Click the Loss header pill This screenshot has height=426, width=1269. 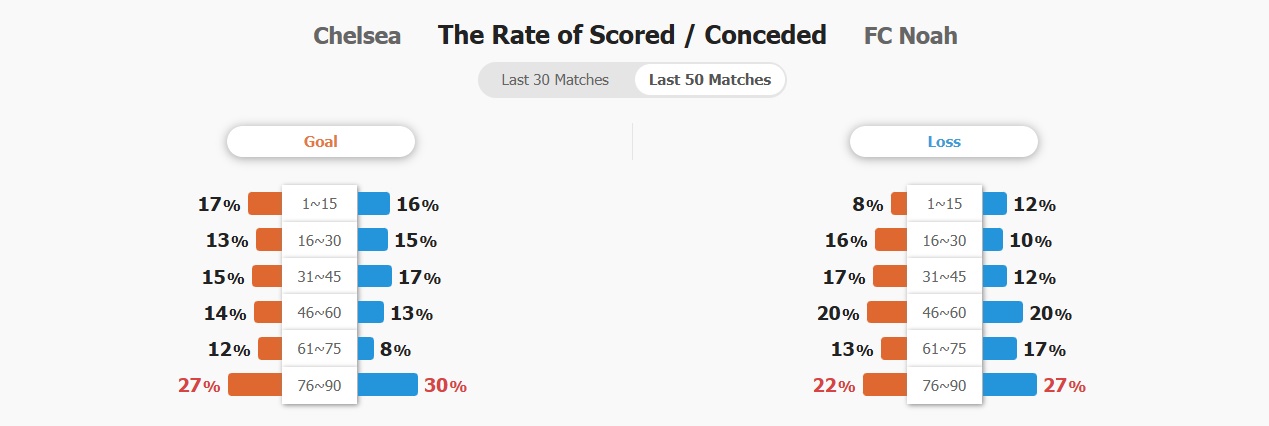pyautogui.click(x=944, y=142)
